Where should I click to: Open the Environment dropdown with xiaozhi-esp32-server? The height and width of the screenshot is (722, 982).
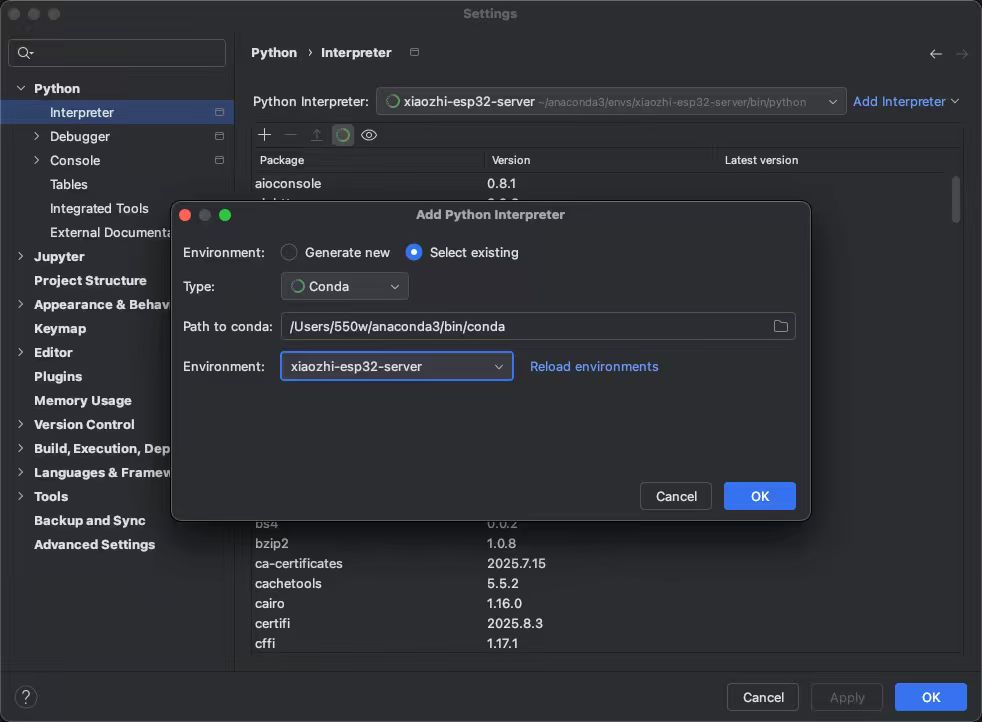tap(397, 366)
